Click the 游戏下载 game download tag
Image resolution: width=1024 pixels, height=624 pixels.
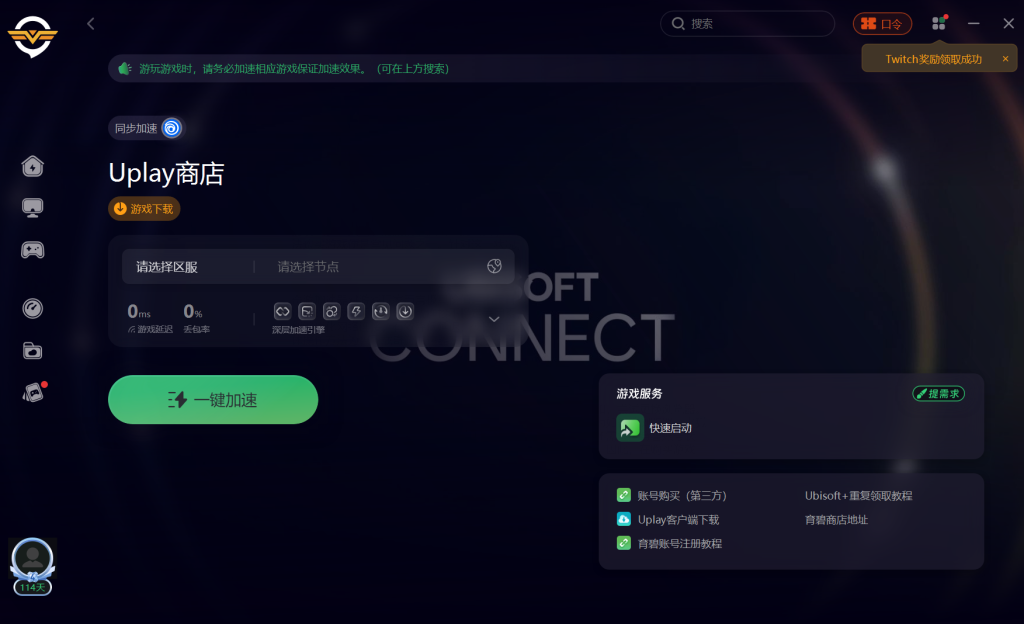tap(144, 209)
